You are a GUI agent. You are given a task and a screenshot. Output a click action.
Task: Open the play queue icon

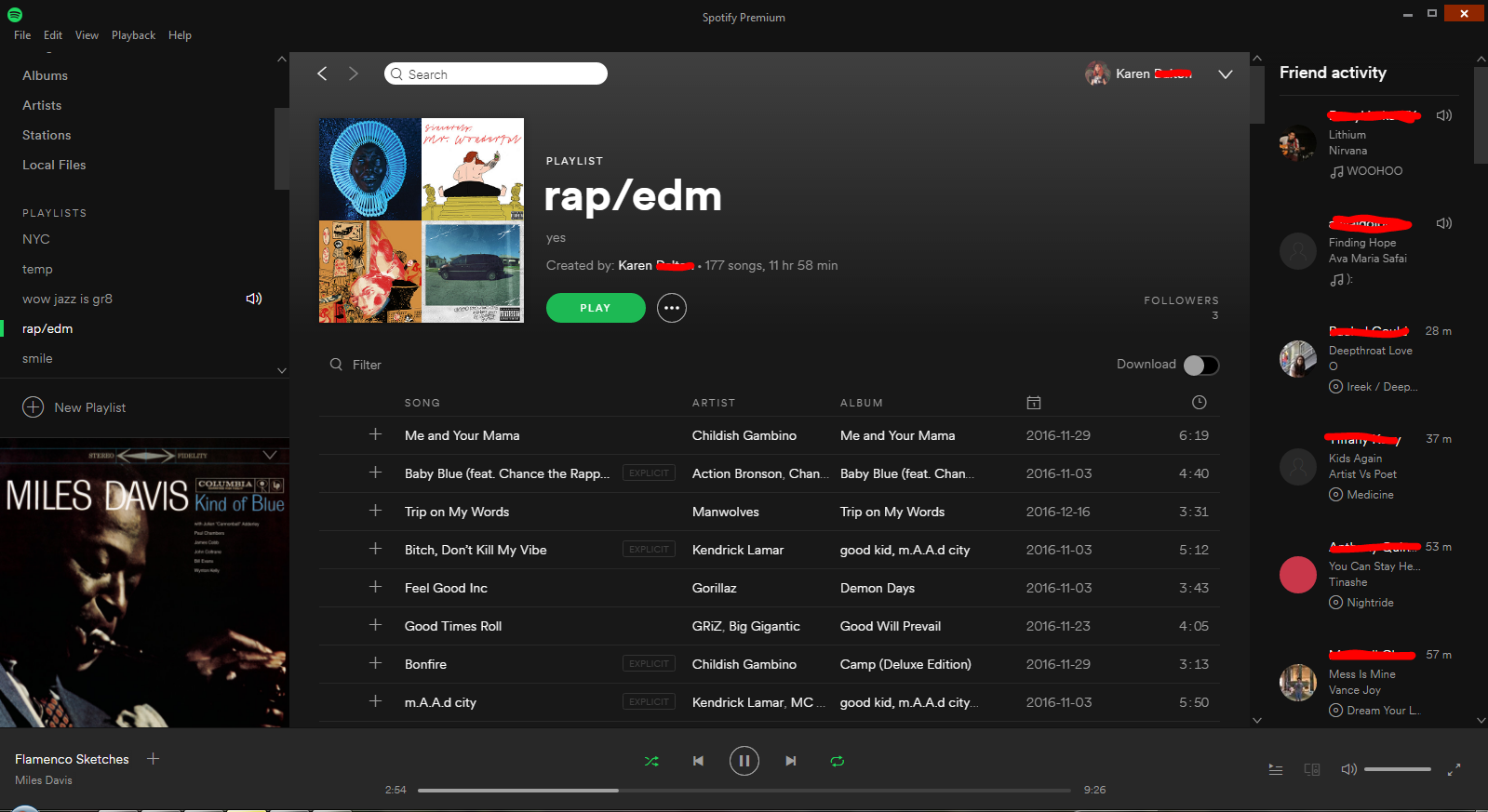[x=1275, y=769]
